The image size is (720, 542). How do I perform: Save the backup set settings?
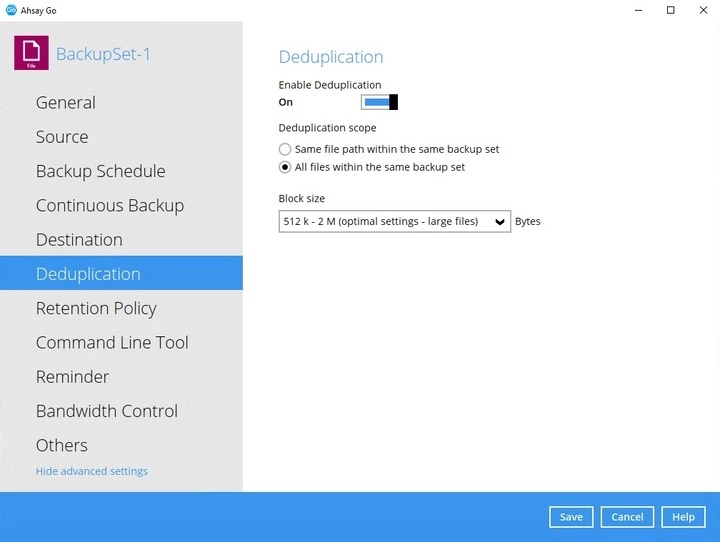click(571, 517)
